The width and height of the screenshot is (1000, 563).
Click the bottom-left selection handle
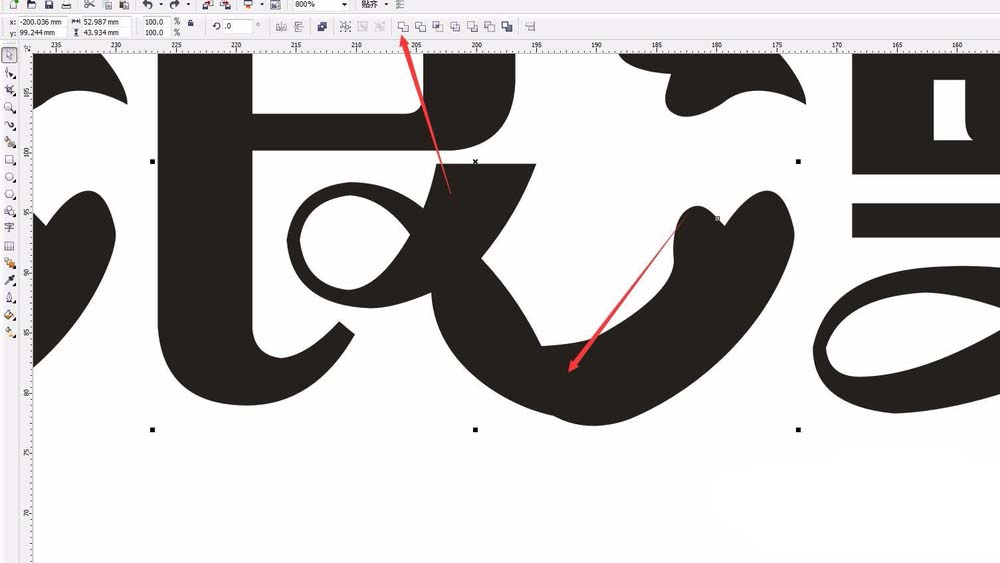tap(152, 430)
